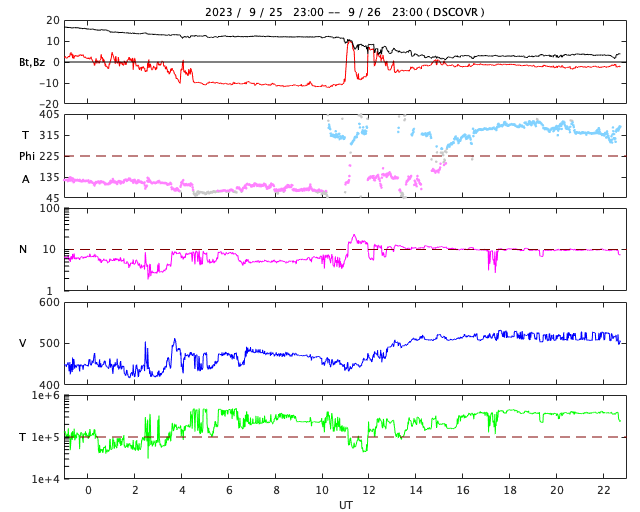Click the plot title date range text
This screenshot has height=512, width=640.
(x=345, y=12)
